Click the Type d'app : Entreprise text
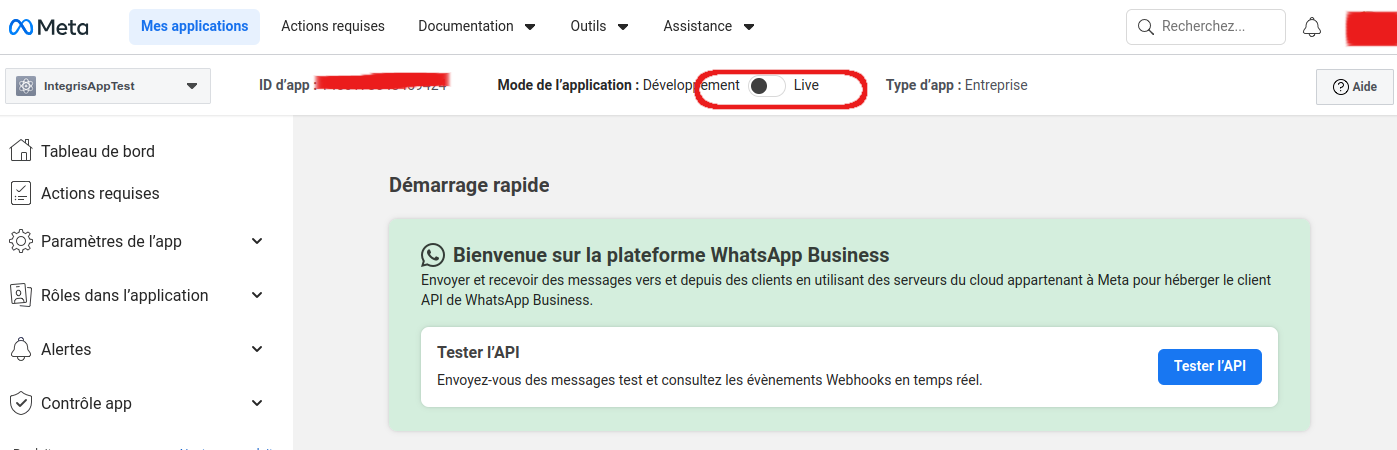This screenshot has height=450, width=1397. click(957, 86)
